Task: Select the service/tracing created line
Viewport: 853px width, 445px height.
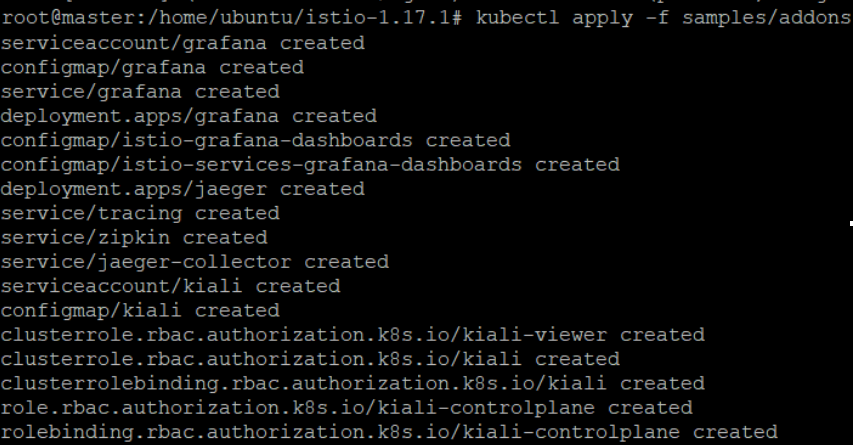Action: click(140, 213)
